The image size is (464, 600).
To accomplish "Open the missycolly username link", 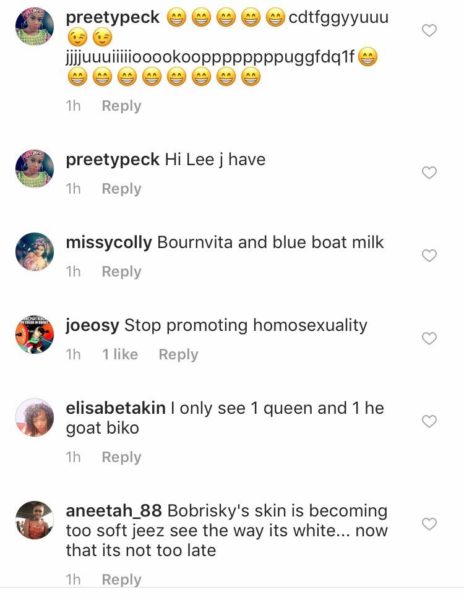I will click(109, 243).
